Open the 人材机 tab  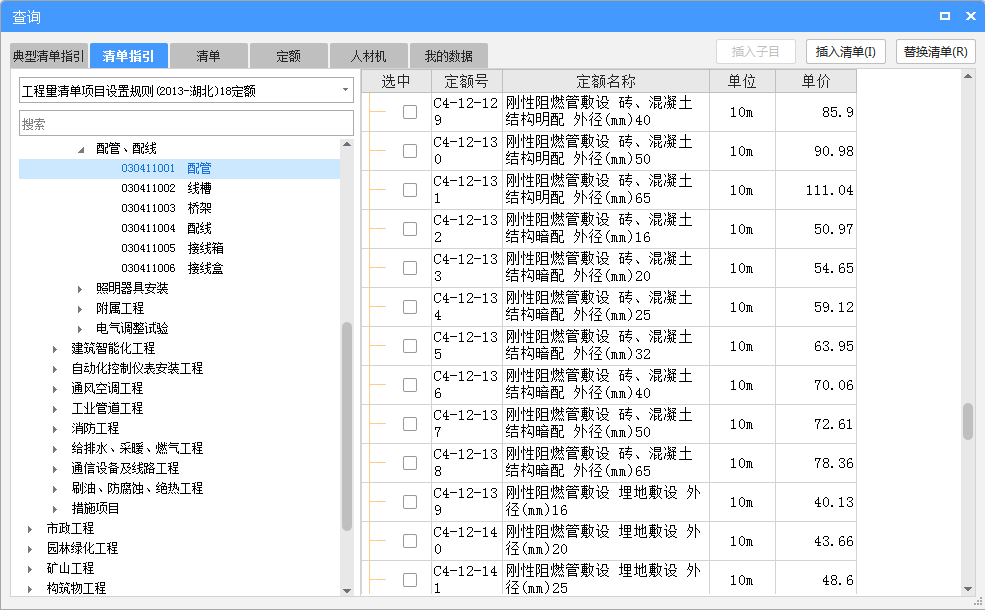click(367, 55)
